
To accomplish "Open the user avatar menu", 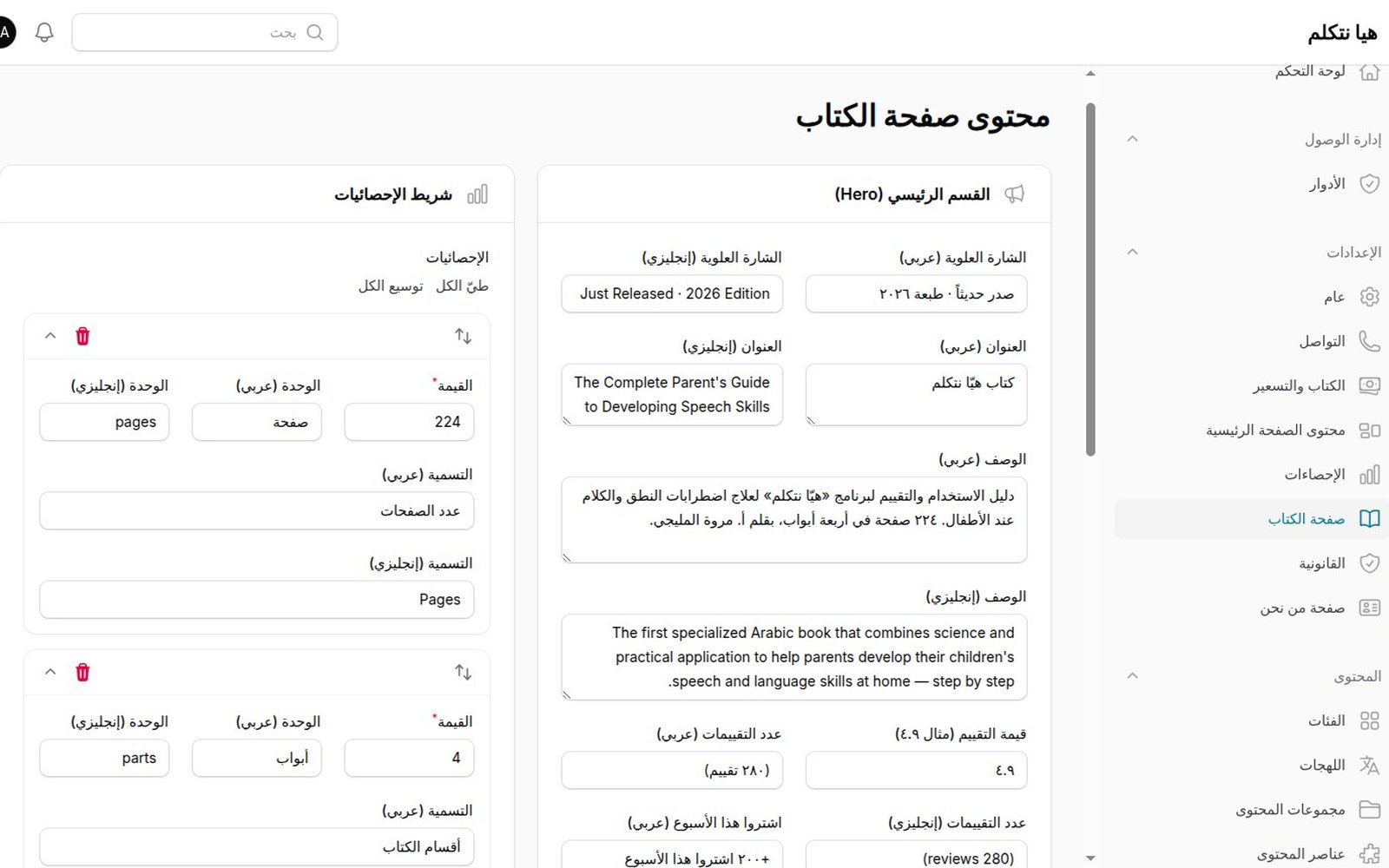I will 5,33.
